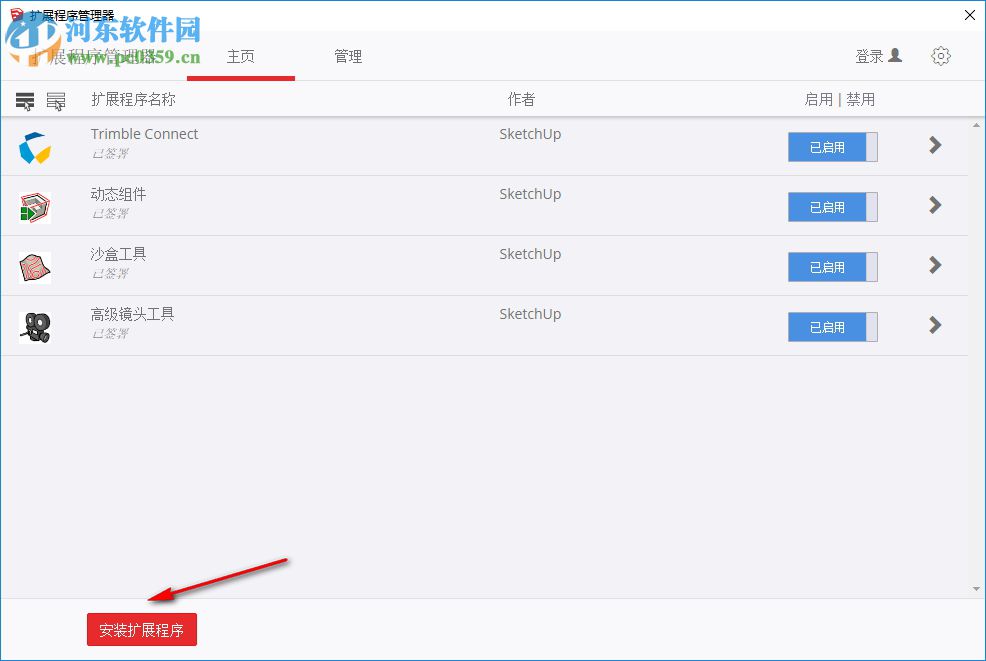The image size is (986, 661).
Task: Expand the 高级镜头工具 details chevron
Action: point(934,326)
